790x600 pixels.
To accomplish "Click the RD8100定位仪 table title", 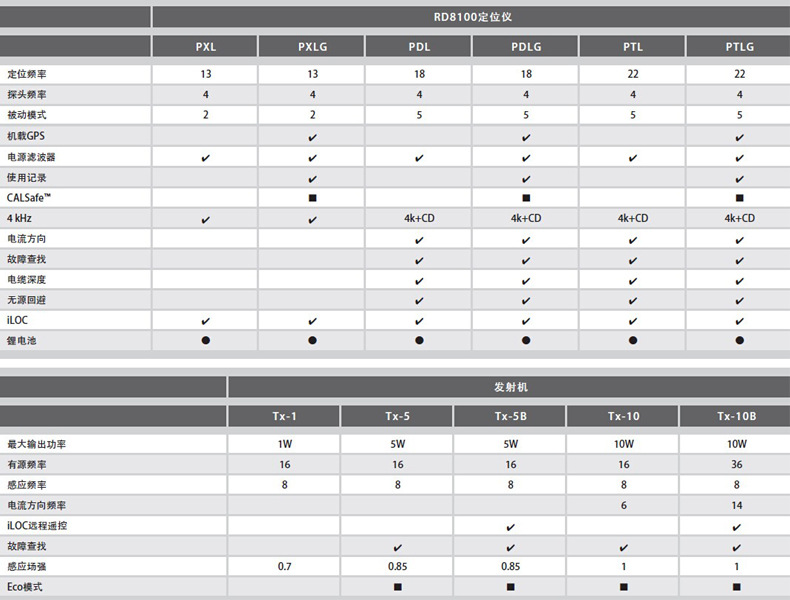I will point(470,16).
